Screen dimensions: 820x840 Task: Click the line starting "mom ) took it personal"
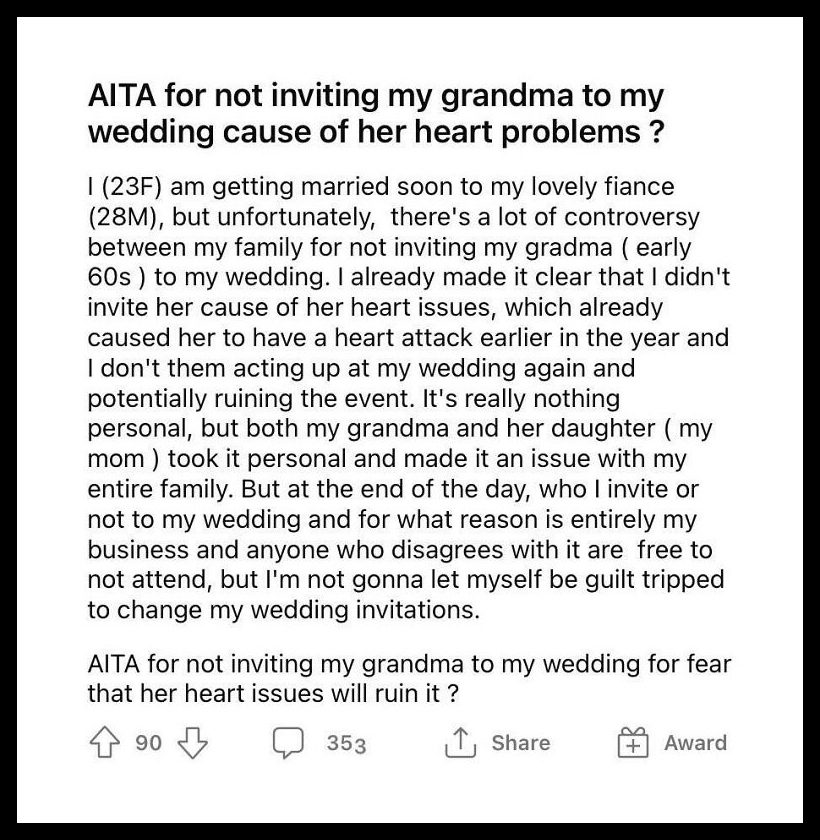387,459
